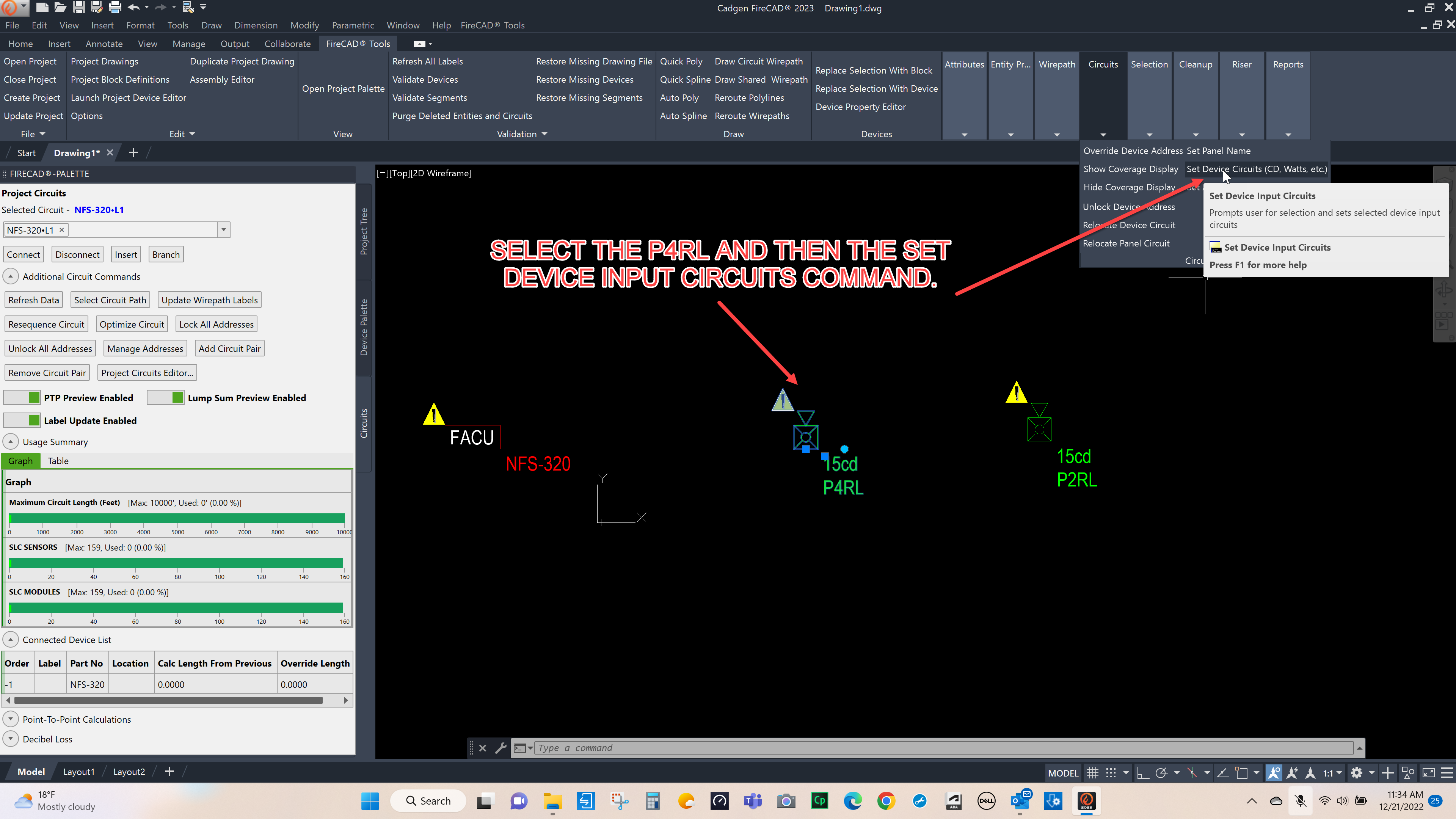
Task: Open the FireCAD® Tools ribbon tab
Action: pos(358,44)
